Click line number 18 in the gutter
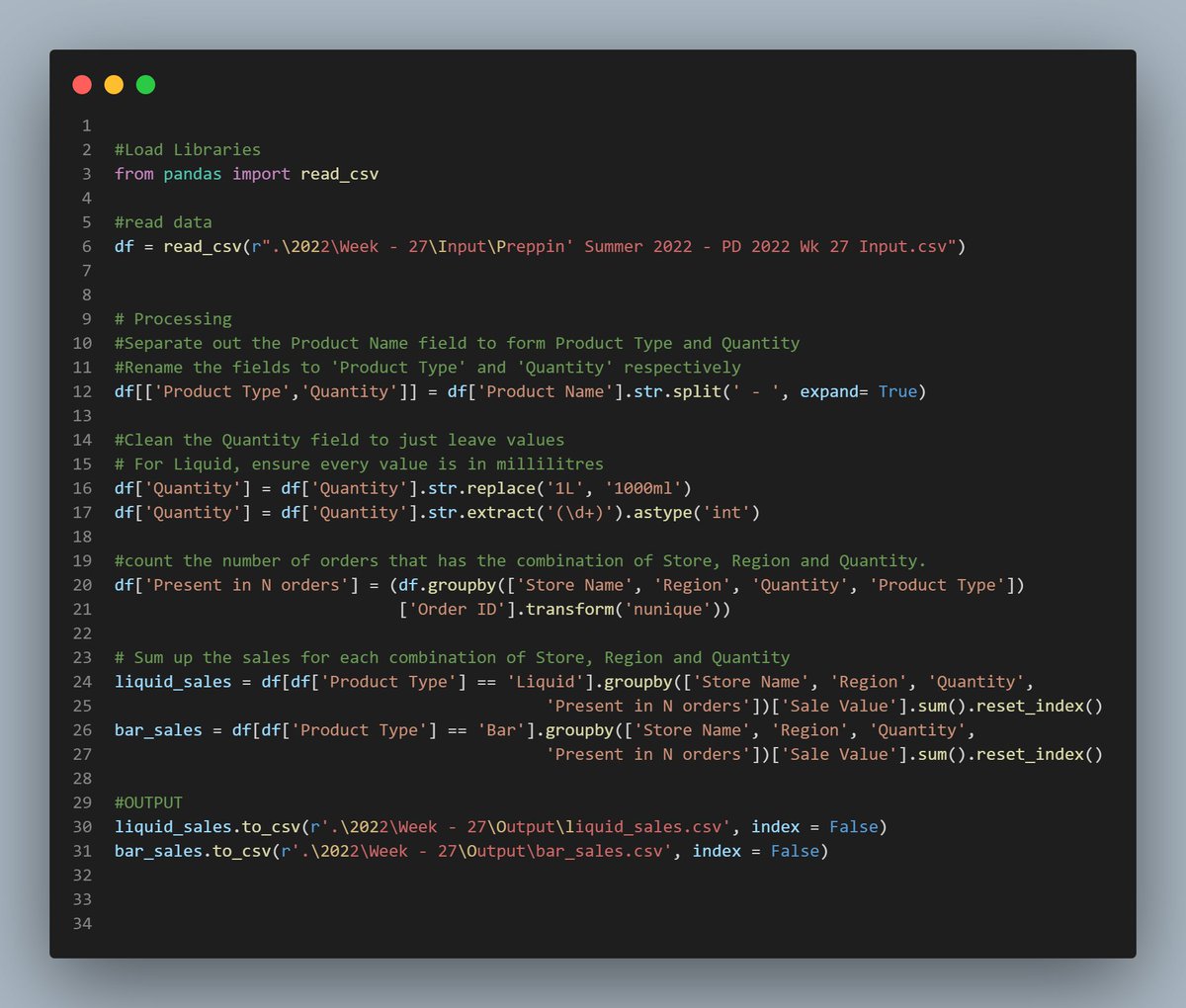Screen dimensions: 1186x1008 coord(82,537)
